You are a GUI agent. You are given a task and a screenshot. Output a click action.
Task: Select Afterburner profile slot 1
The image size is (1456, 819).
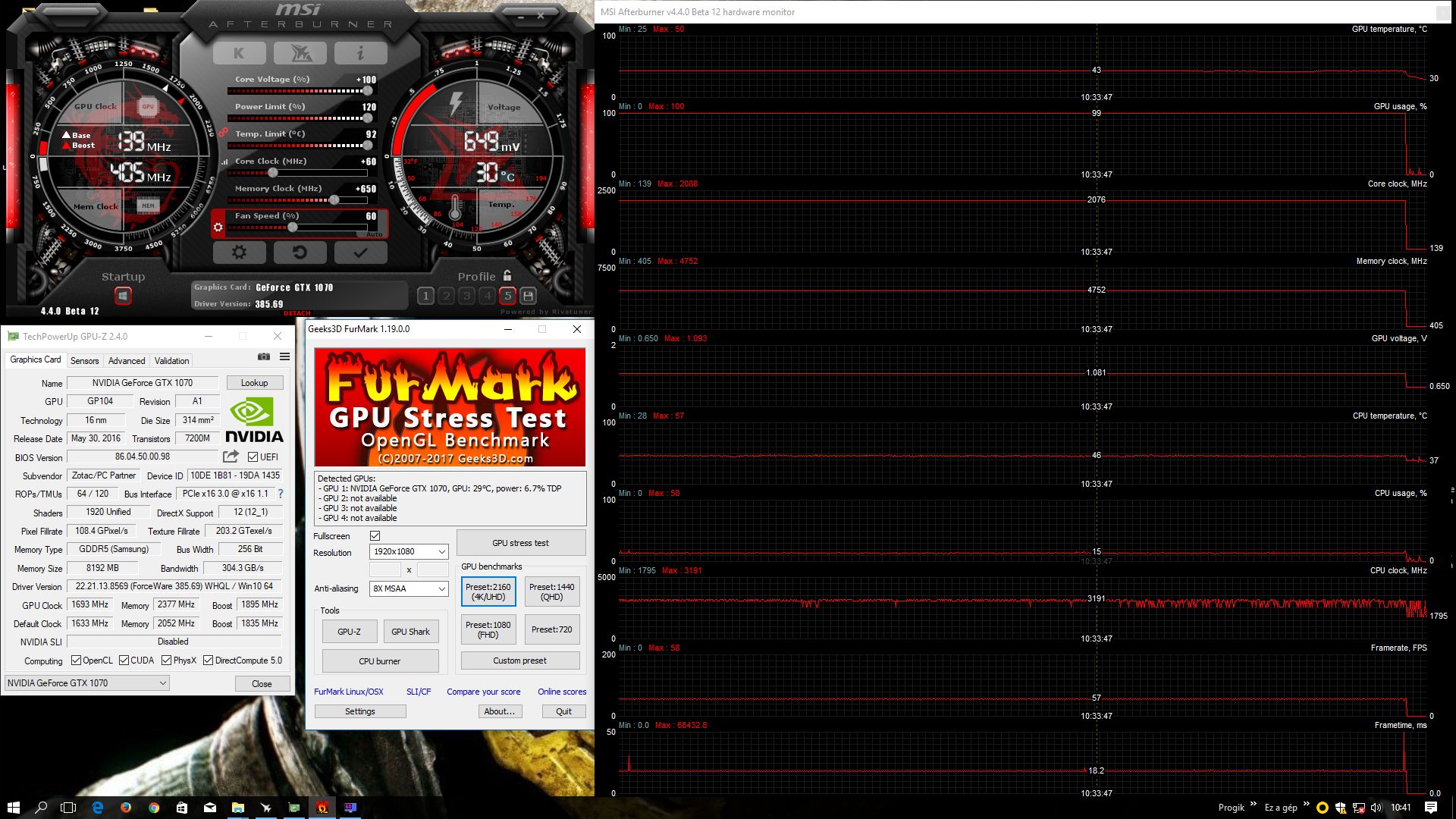tap(426, 296)
